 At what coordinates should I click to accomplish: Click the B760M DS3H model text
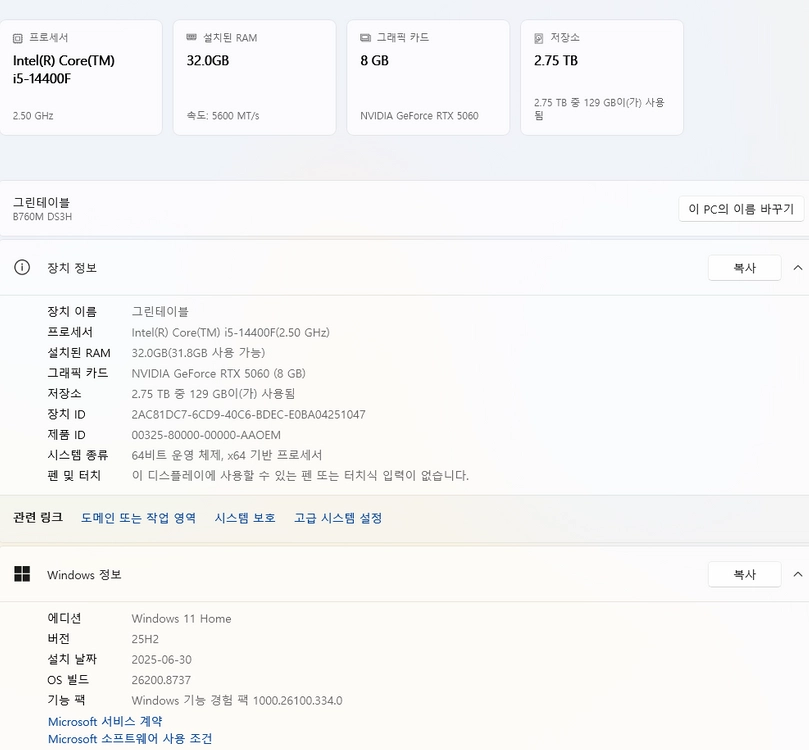point(42,217)
